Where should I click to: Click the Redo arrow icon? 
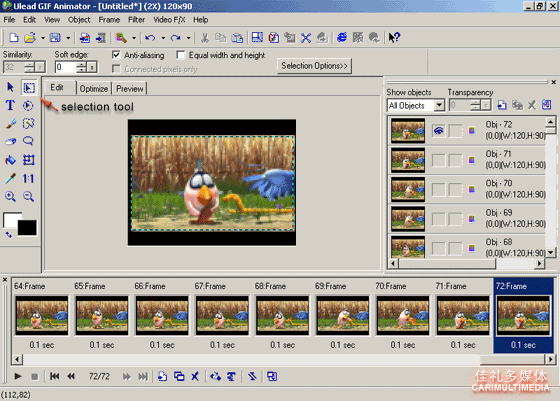point(175,37)
